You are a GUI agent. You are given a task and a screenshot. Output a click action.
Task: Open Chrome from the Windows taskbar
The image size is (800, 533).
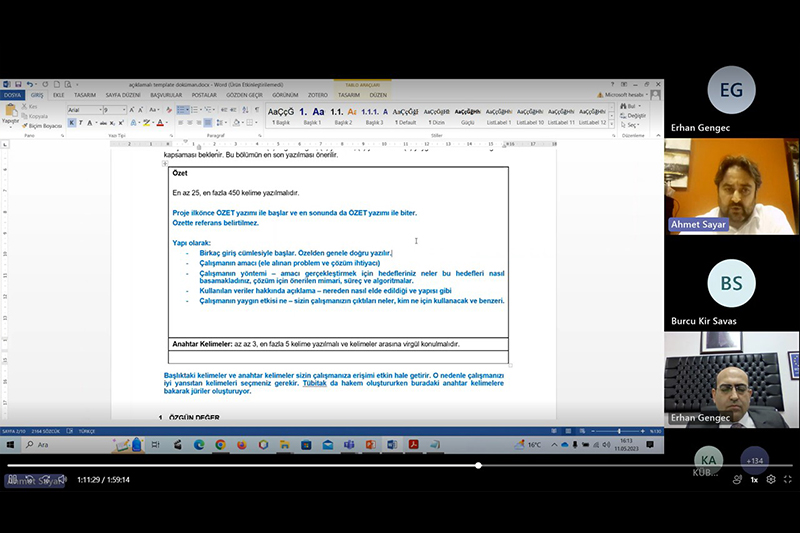[219, 444]
